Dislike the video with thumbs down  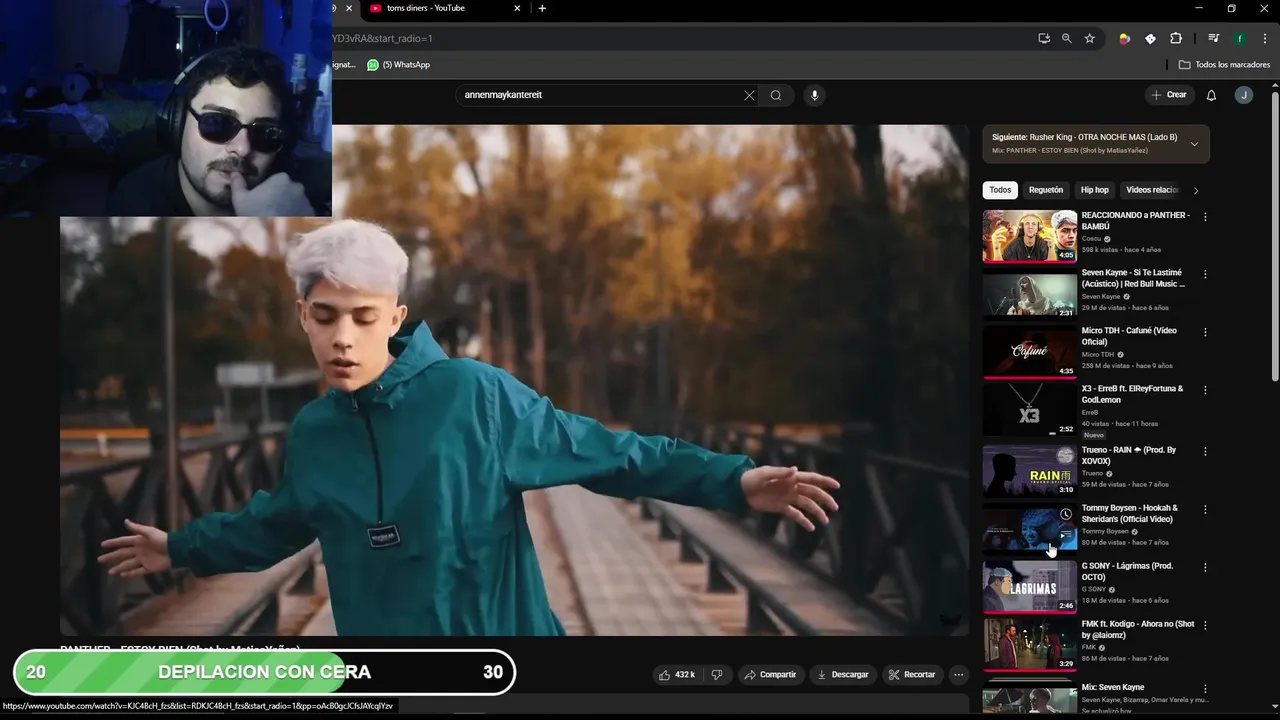(x=717, y=675)
